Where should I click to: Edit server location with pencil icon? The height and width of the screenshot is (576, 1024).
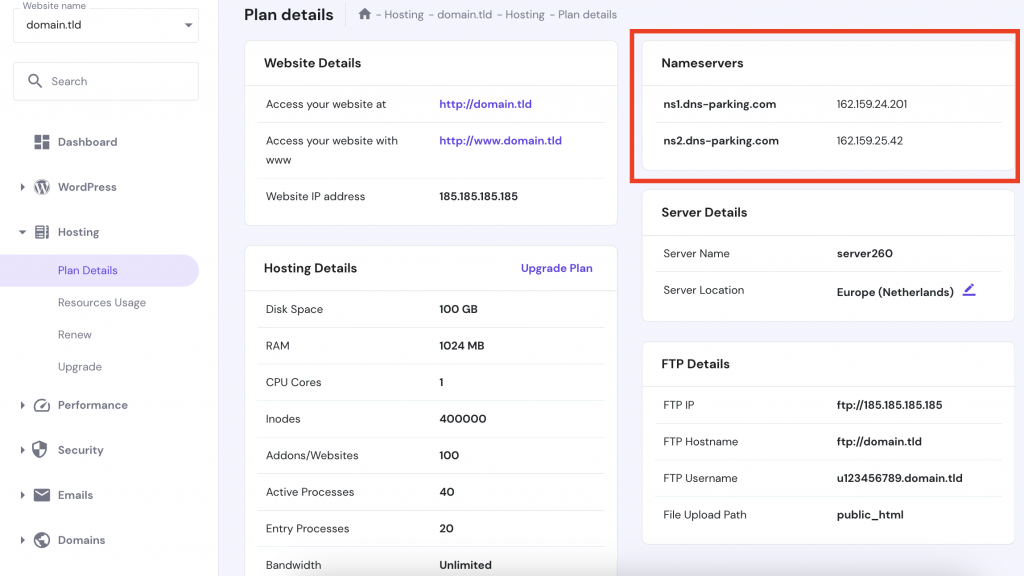[x=968, y=291]
